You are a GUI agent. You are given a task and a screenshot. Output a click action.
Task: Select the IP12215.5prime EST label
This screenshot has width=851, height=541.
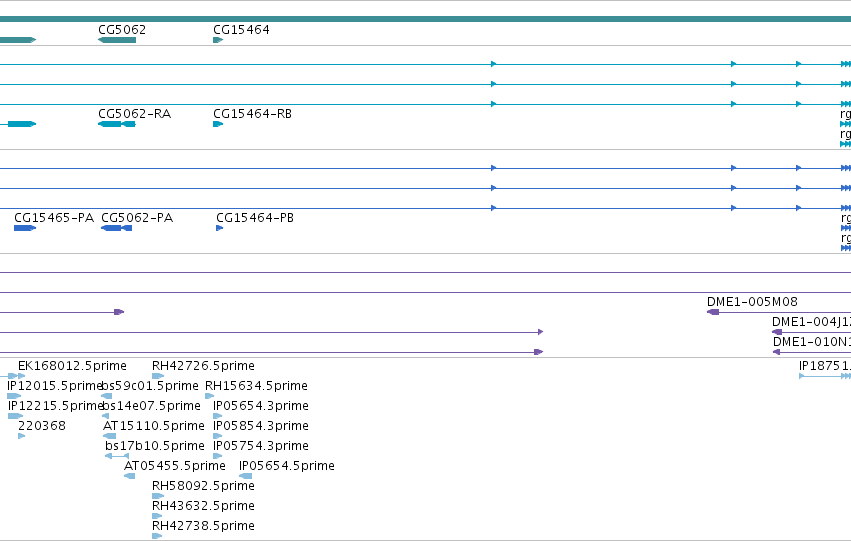coord(55,406)
